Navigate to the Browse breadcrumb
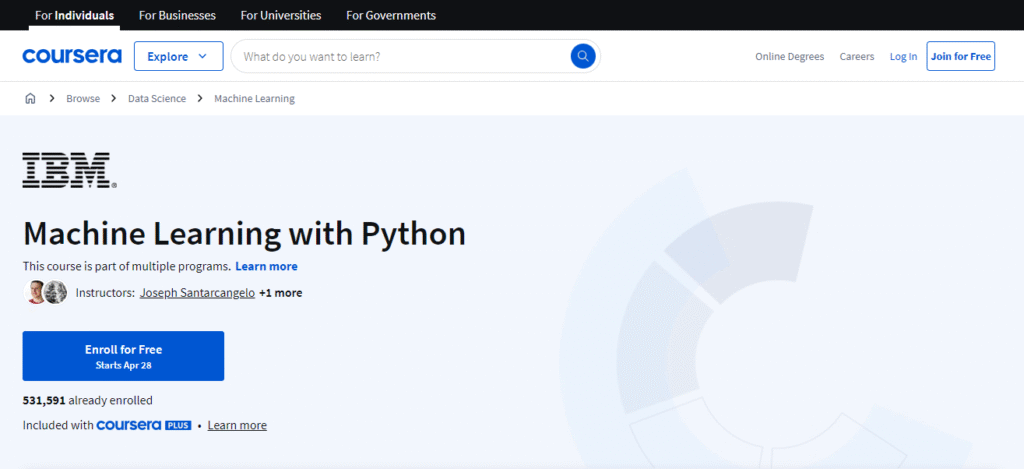This screenshot has width=1024, height=469. (x=83, y=99)
